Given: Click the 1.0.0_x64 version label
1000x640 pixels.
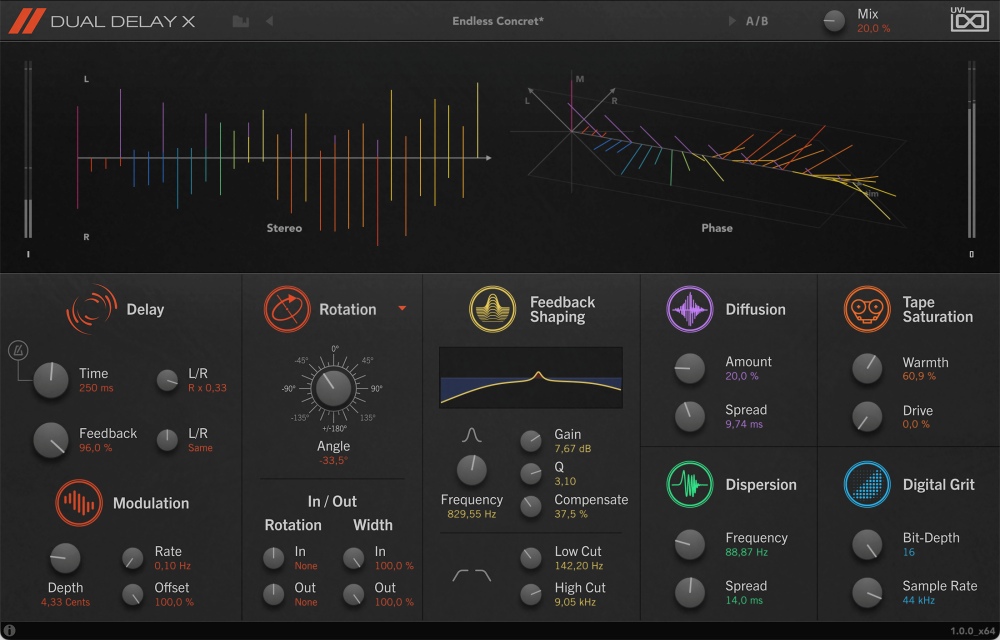Looking at the screenshot, I should pyautogui.click(x=973, y=631).
